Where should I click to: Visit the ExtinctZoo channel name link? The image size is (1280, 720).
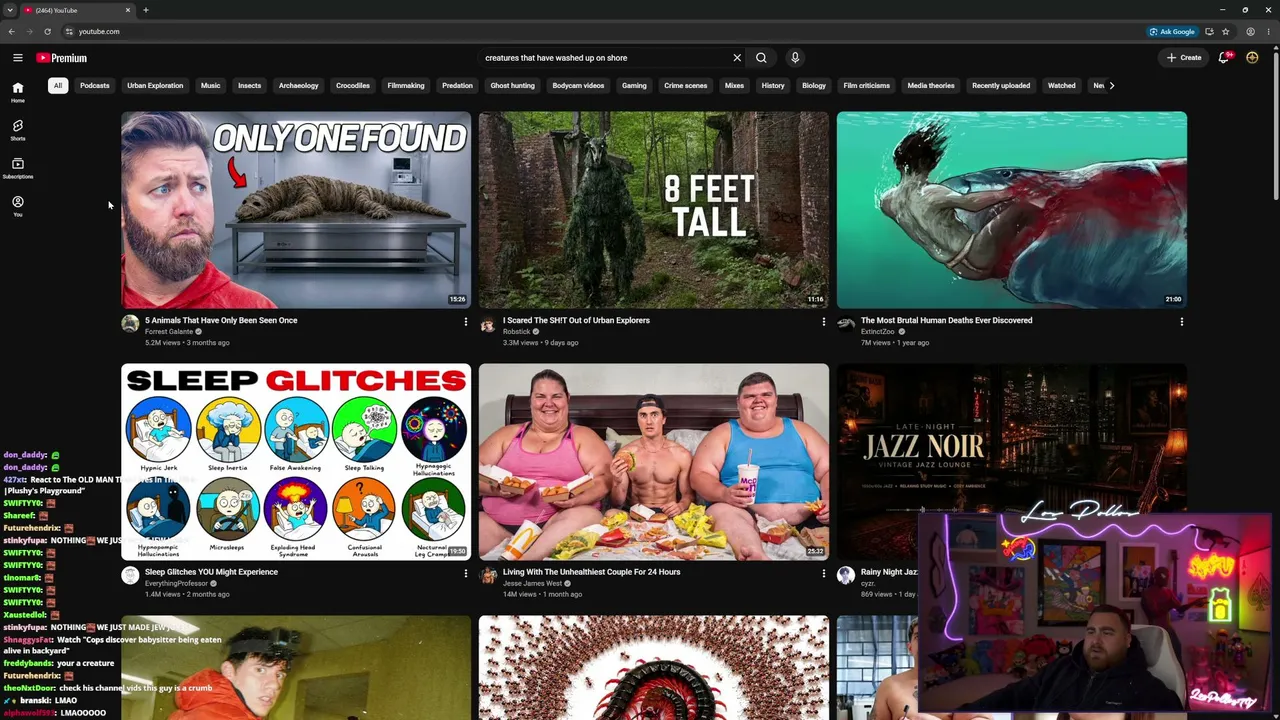tap(877, 332)
